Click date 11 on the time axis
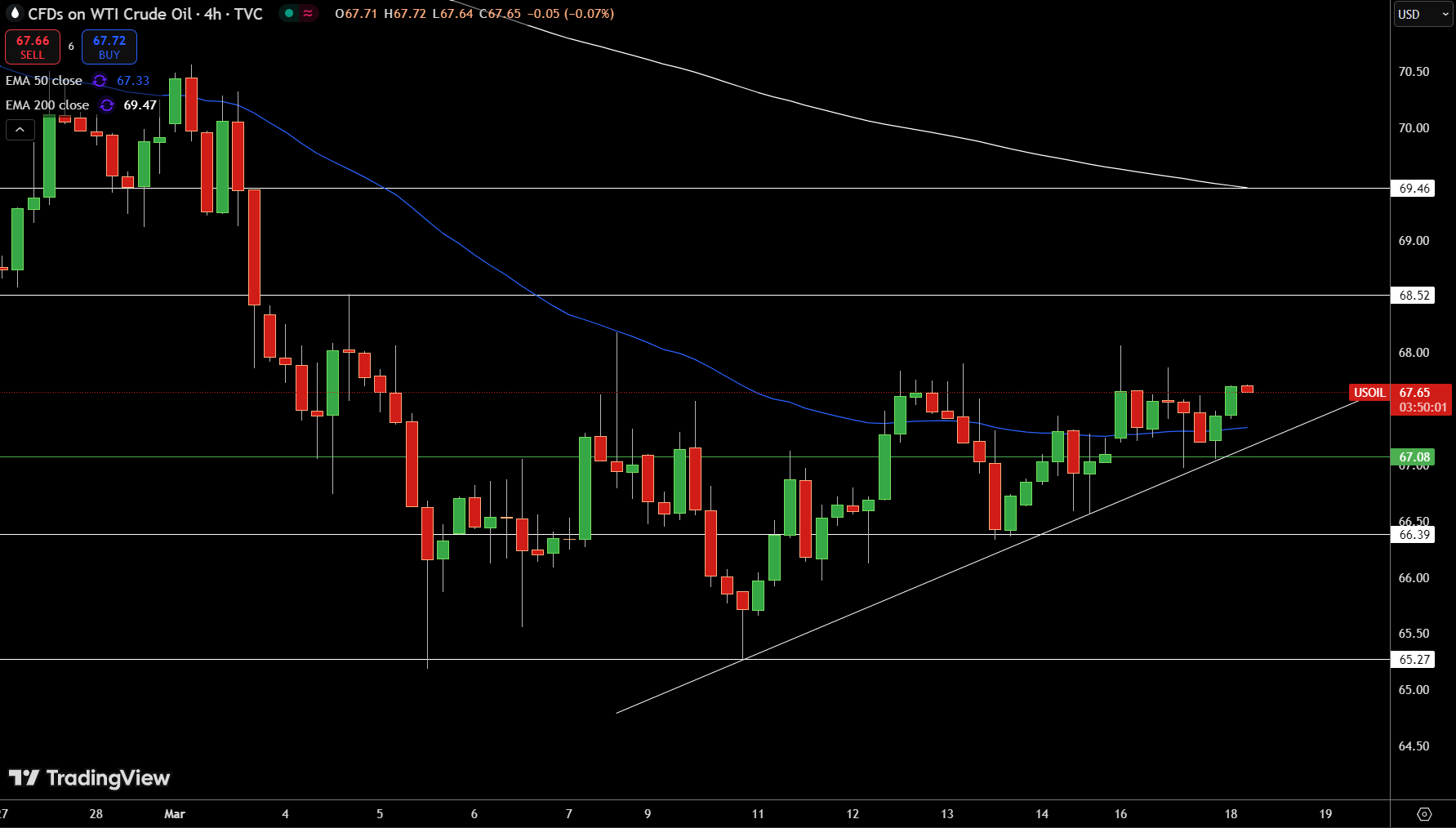 click(758, 814)
